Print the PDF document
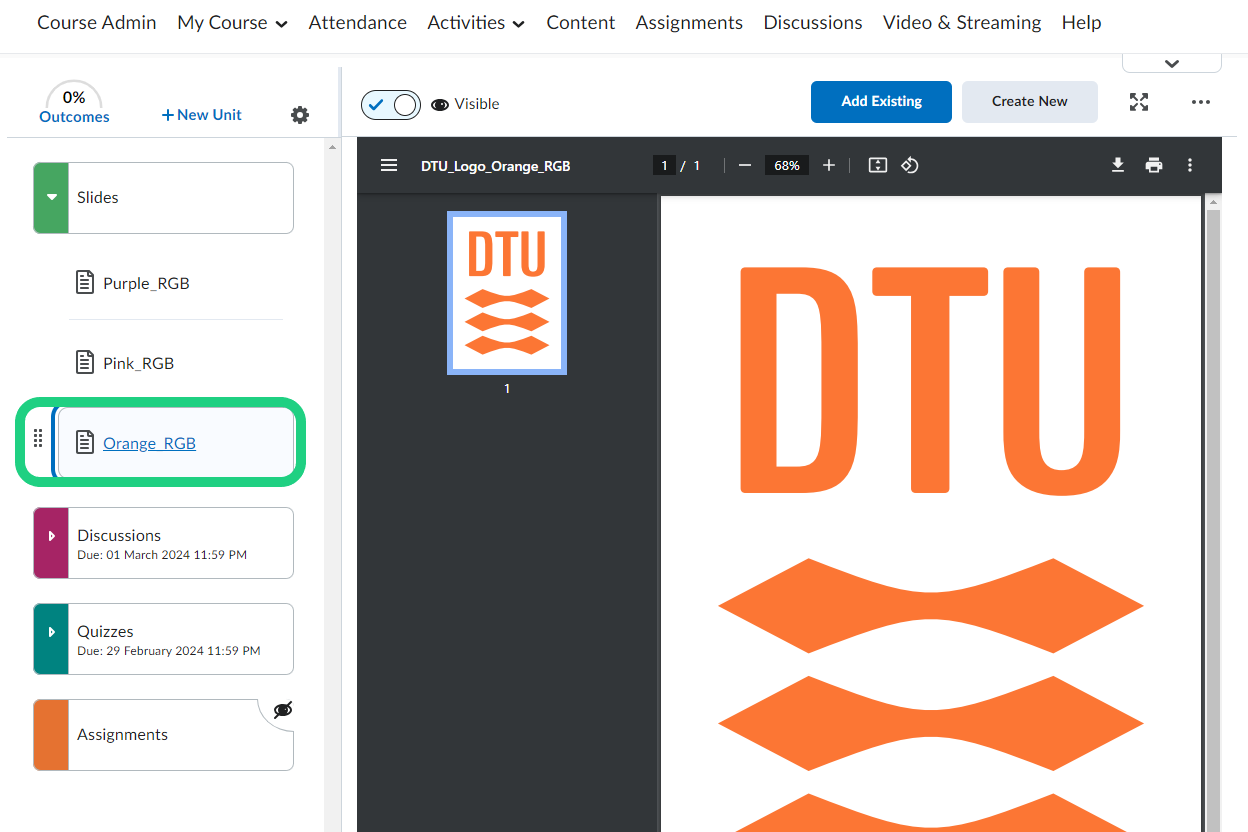Viewport: 1248px width, 832px height. [1154, 166]
